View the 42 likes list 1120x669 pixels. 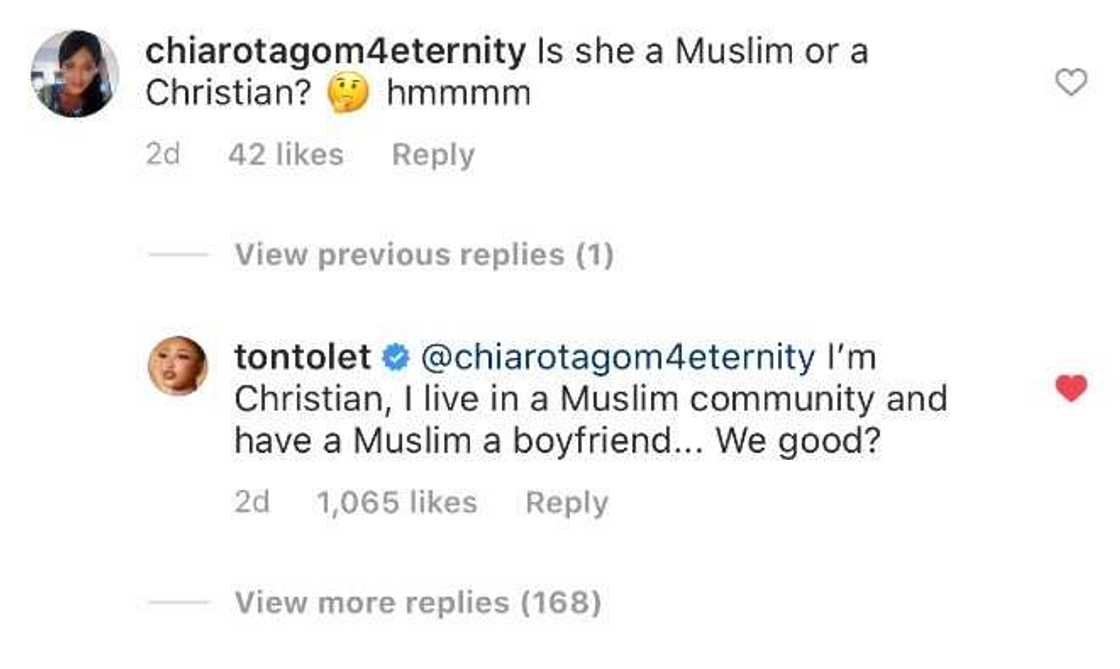pos(285,155)
